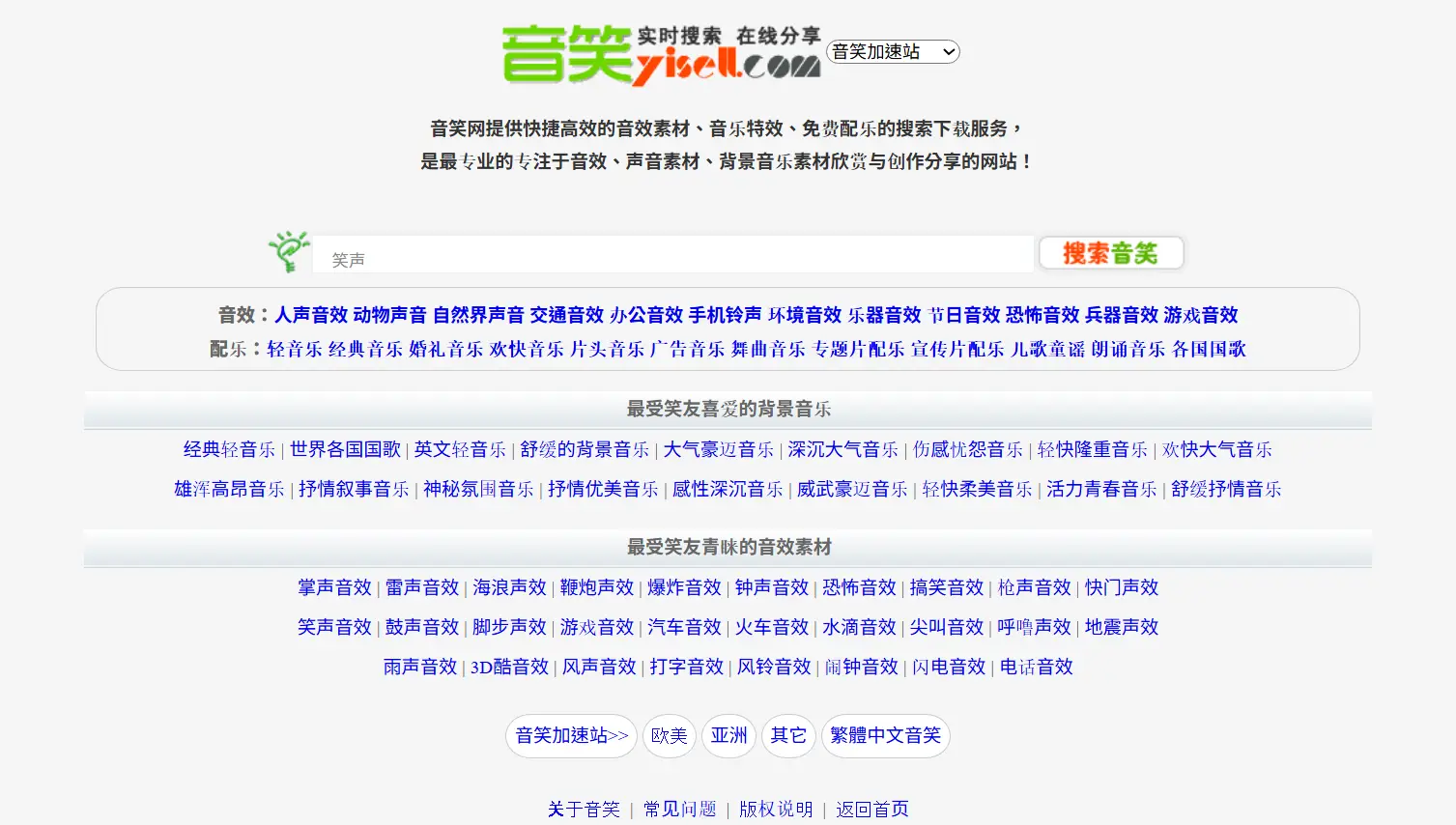The image size is (1456, 825).
Task: Open the 人声音效 category
Action: 311,315
